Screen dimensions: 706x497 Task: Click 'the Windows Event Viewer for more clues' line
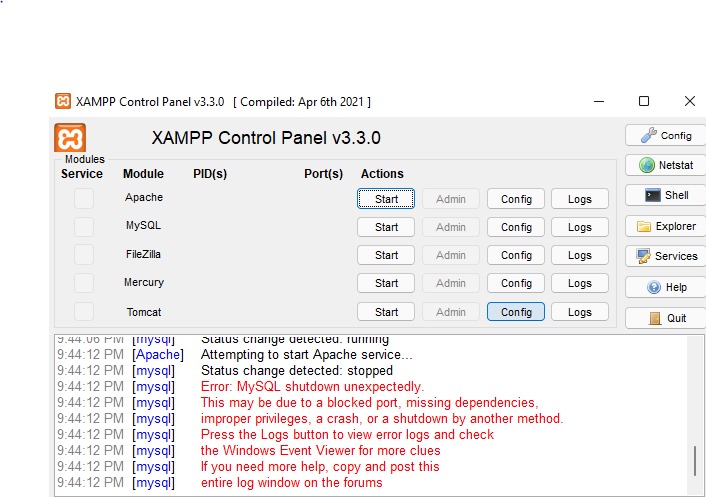[x=321, y=451]
